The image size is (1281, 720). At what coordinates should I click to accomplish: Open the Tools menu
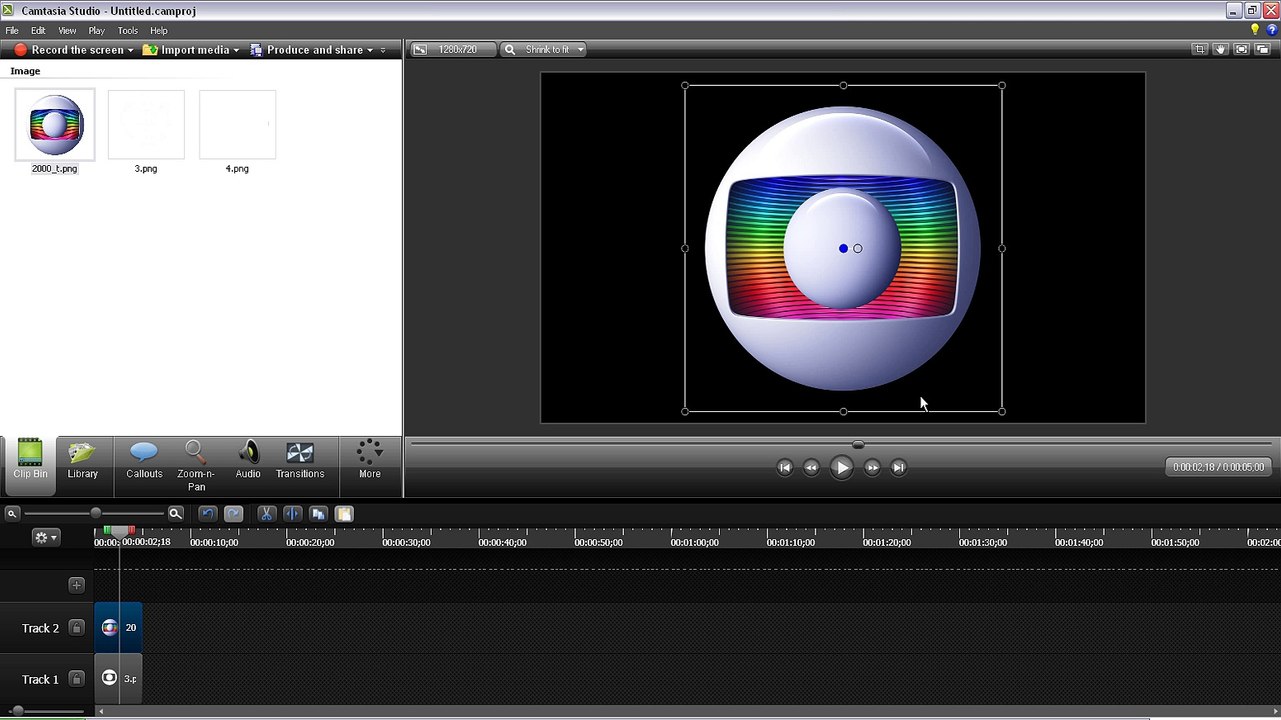(128, 31)
